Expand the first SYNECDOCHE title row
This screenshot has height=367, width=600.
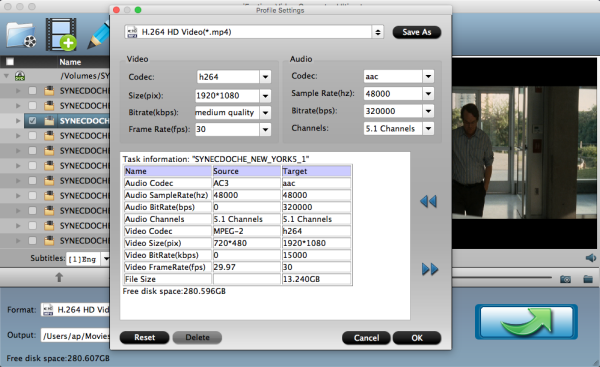pyautogui.click(x=18, y=91)
